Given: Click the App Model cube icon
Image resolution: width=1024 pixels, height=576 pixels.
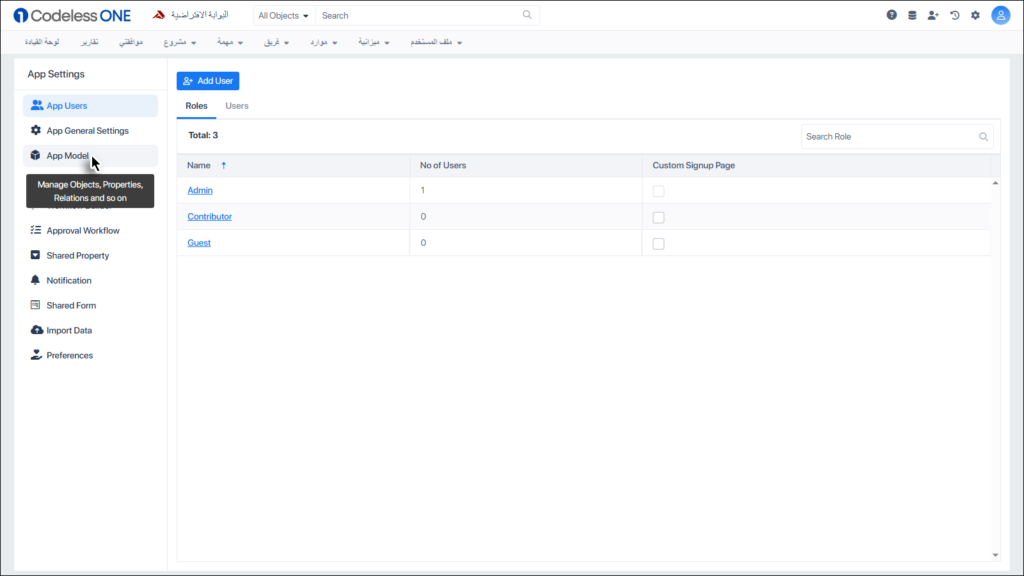Looking at the screenshot, I should pyautogui.click(x=35, y=155).
